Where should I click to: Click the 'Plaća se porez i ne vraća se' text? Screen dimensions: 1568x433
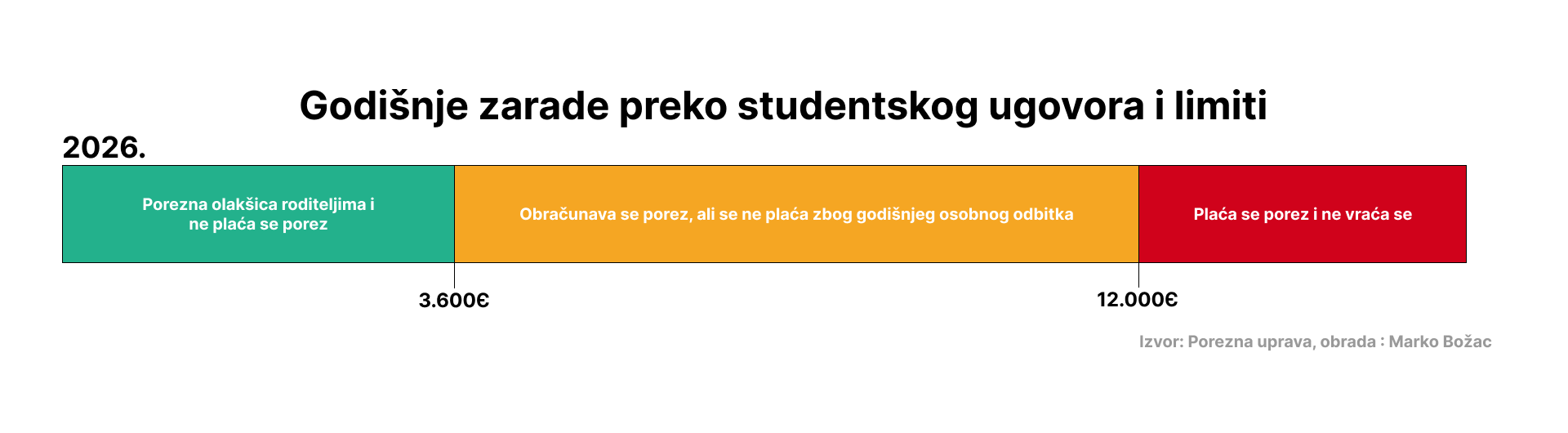[1303, 215]
